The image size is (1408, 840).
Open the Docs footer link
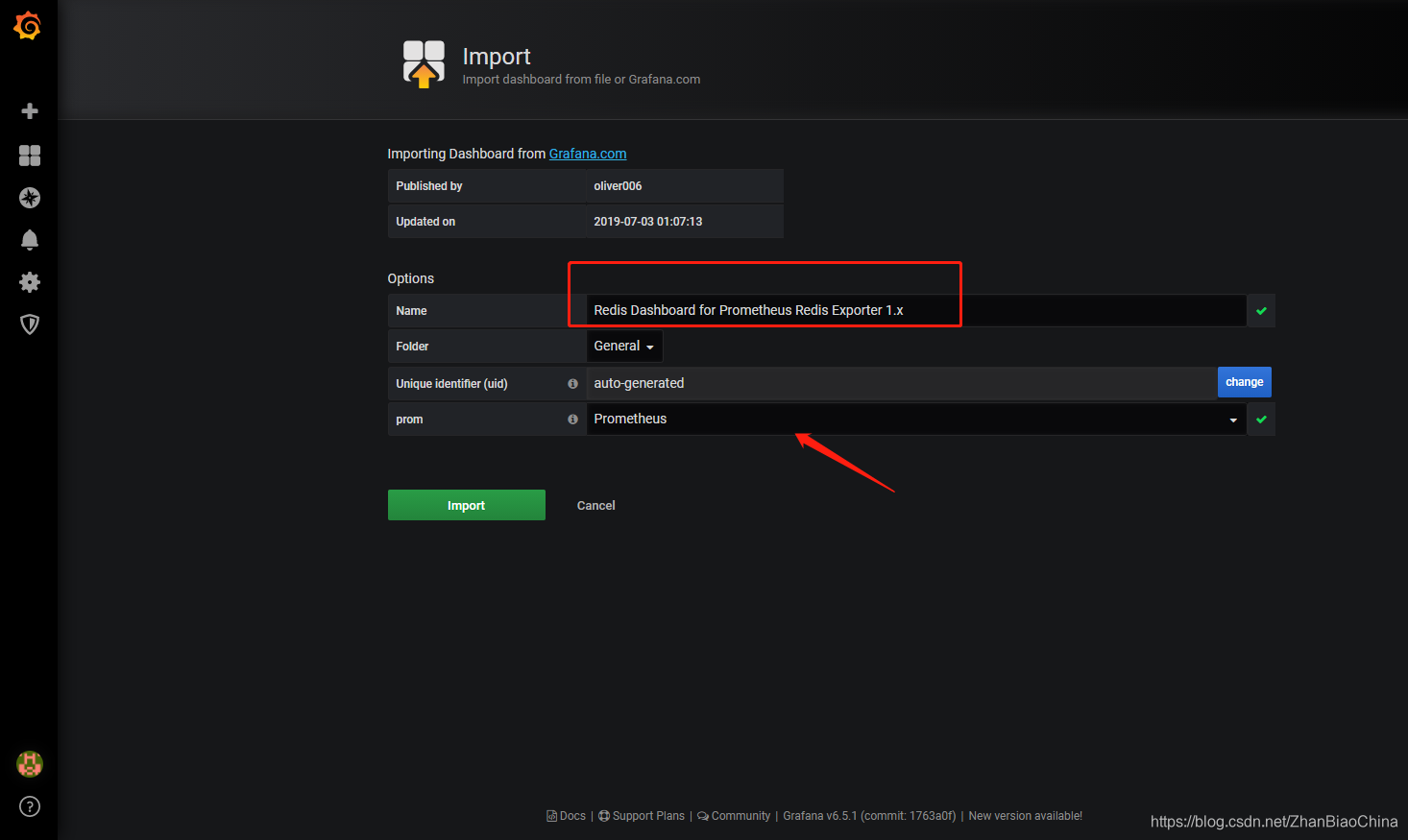567,816
